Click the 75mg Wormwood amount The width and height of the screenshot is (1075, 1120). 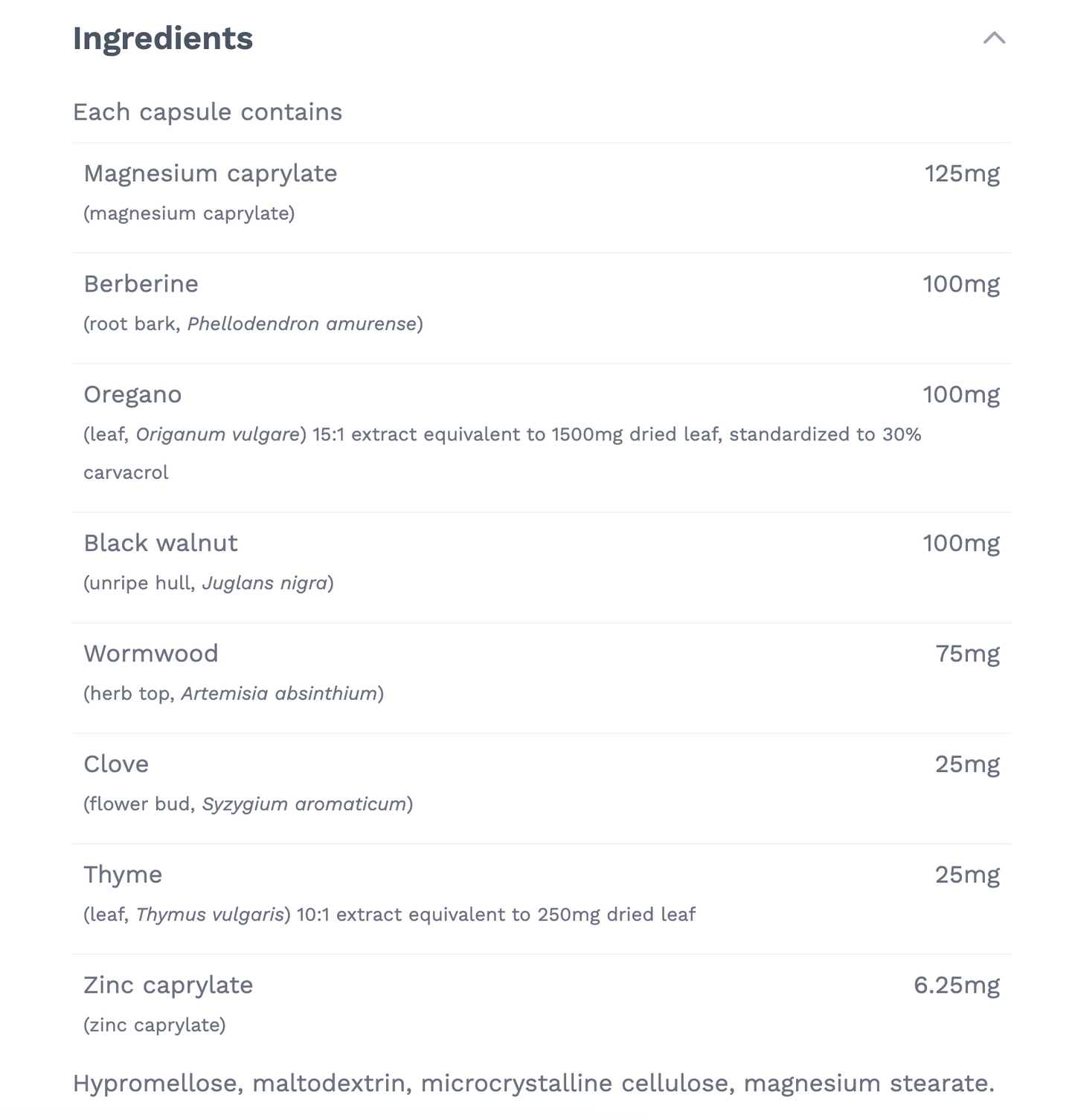point(967,654)
